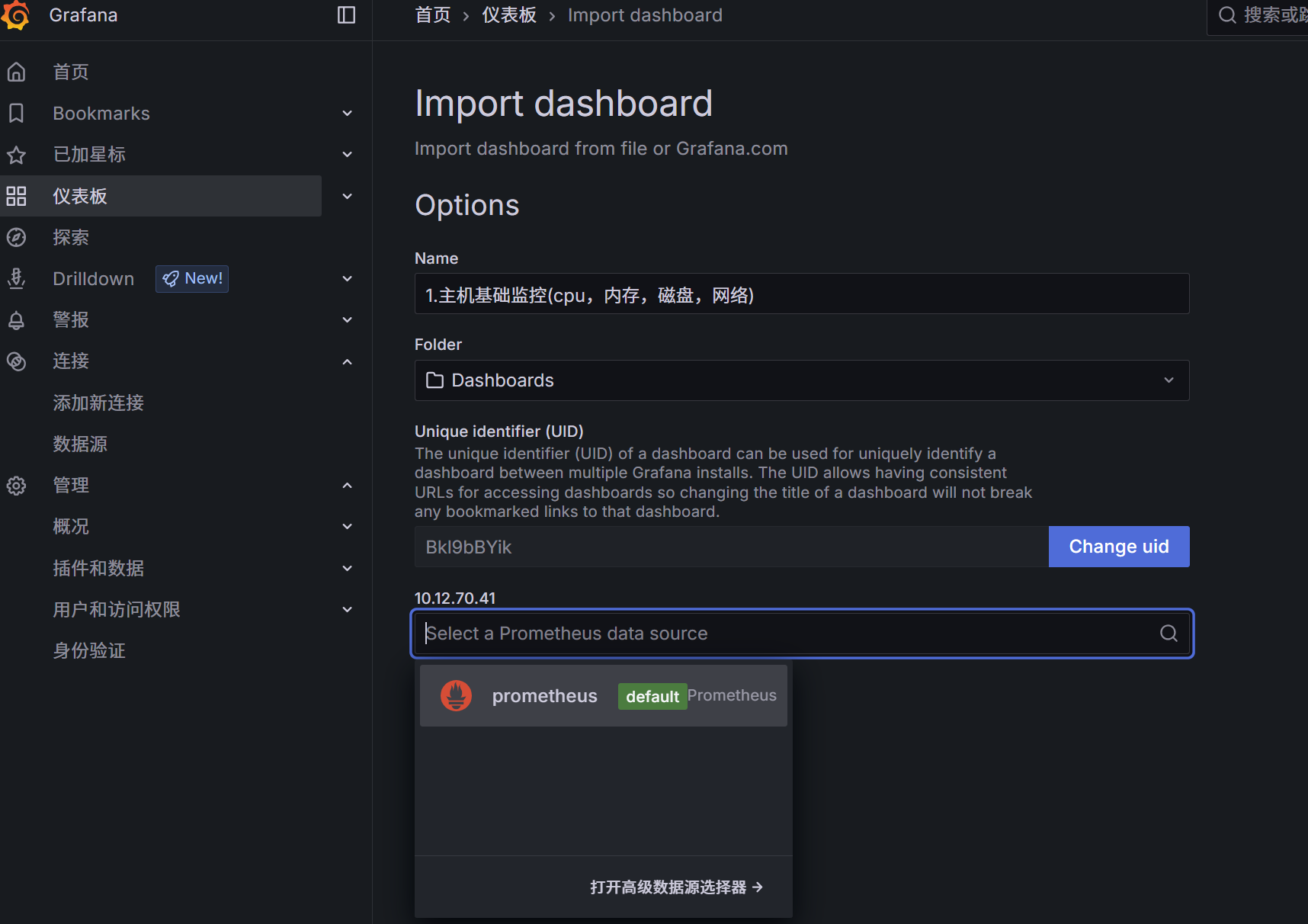The width and height of the screenshot is (1308, 924).
Task: Open advanced data source picker 打开高级数据源选择器
Action: (676, 887)
